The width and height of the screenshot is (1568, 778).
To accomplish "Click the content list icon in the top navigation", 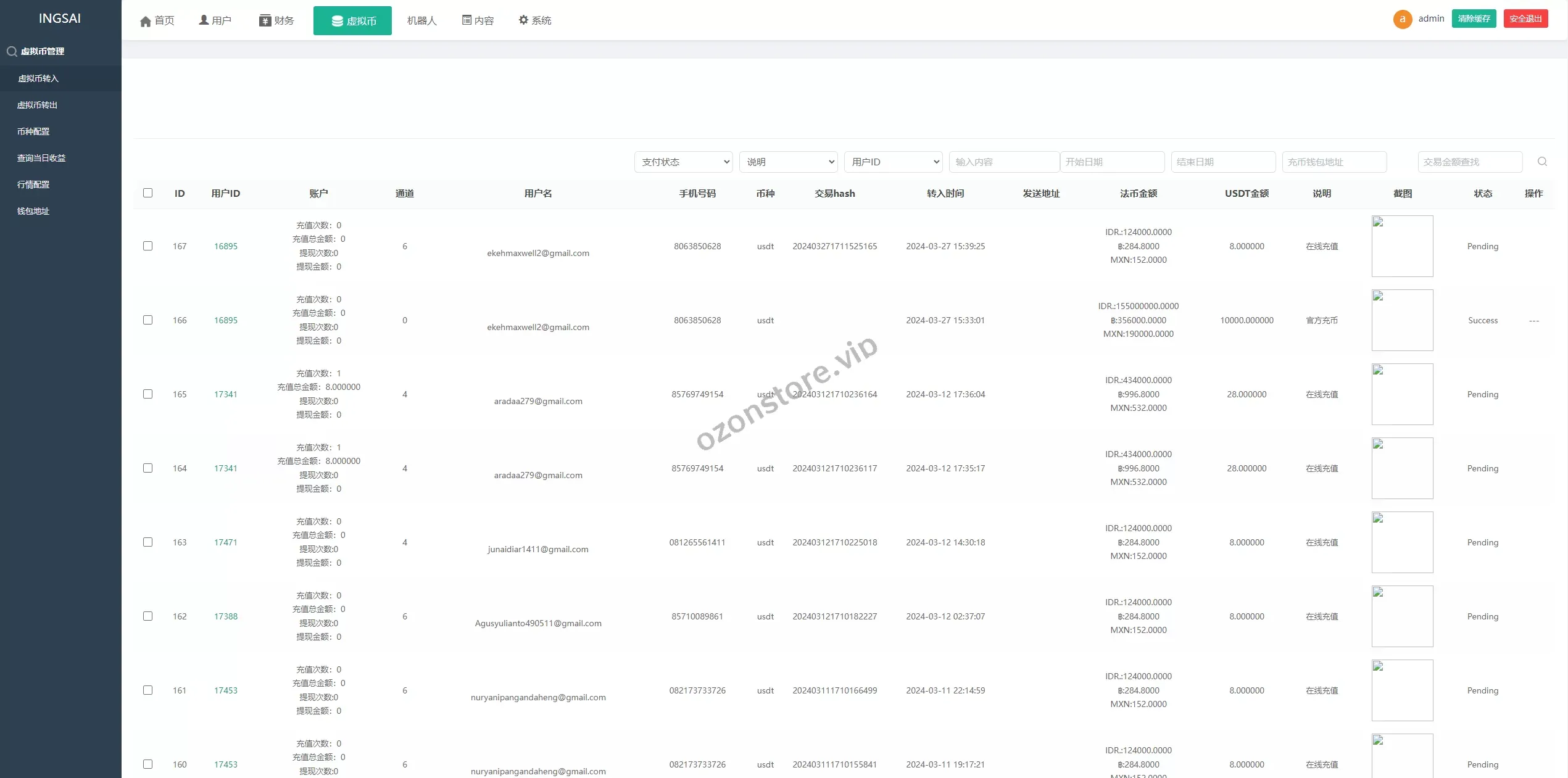I will pyautogui.click(x=467, y=20).
